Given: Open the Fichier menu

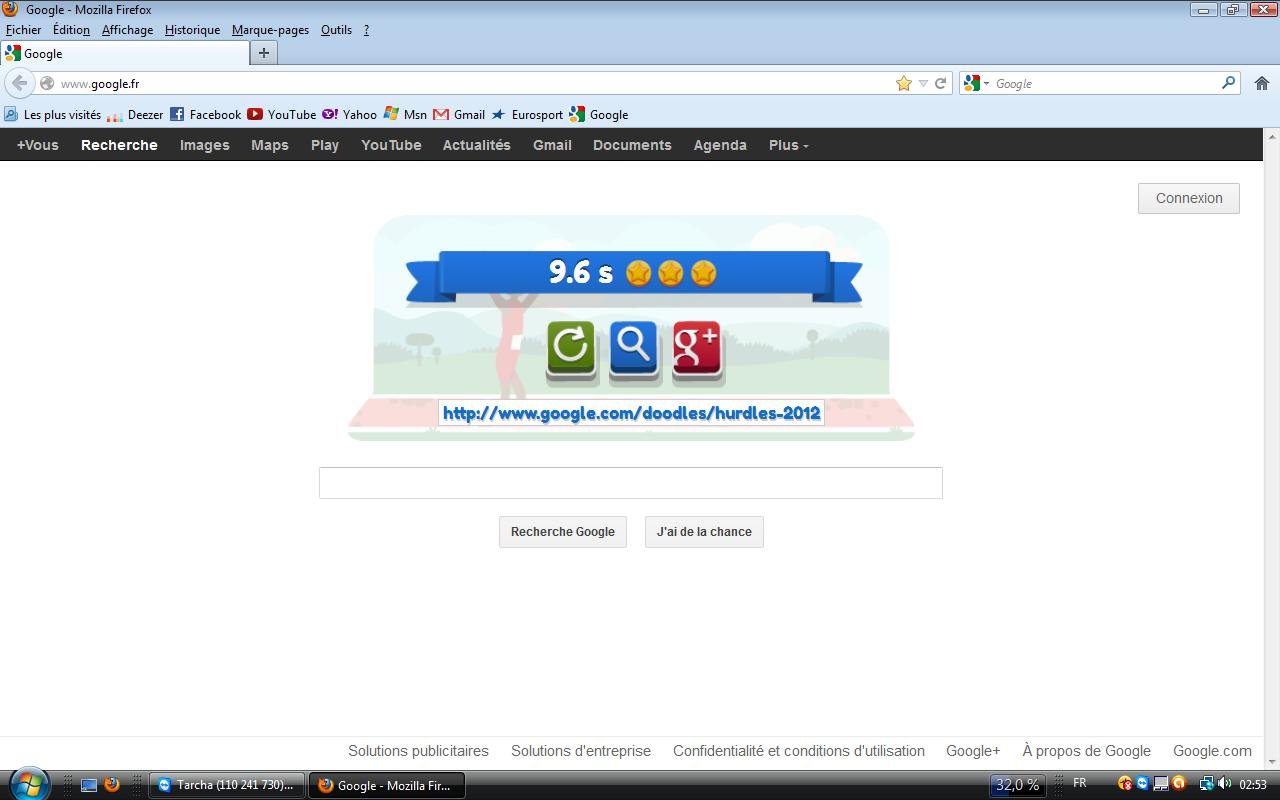Looking at the screenshot, I should click(x=24, y=30).
